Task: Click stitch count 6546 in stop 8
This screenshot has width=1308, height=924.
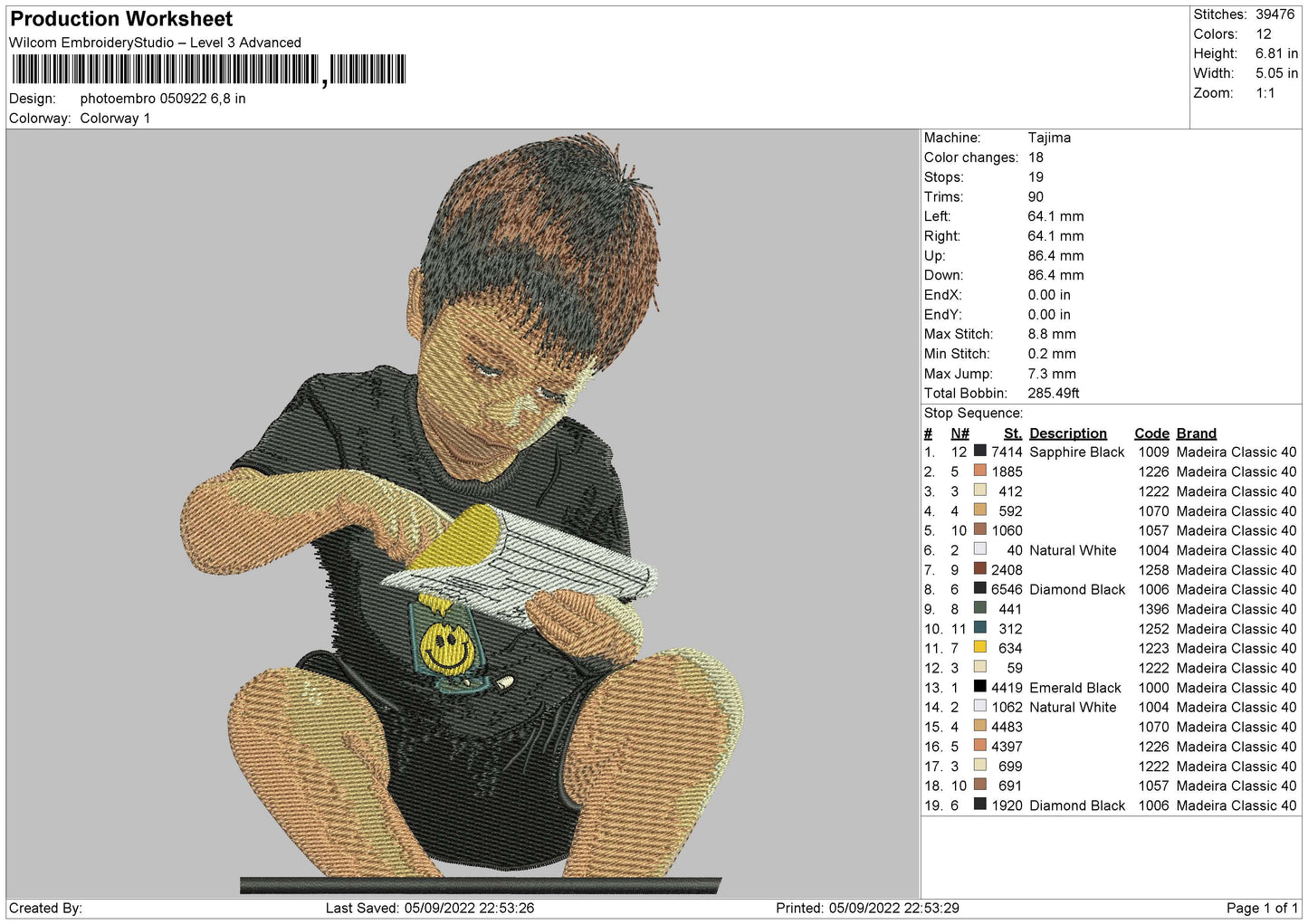Action: click(1007, 590)
